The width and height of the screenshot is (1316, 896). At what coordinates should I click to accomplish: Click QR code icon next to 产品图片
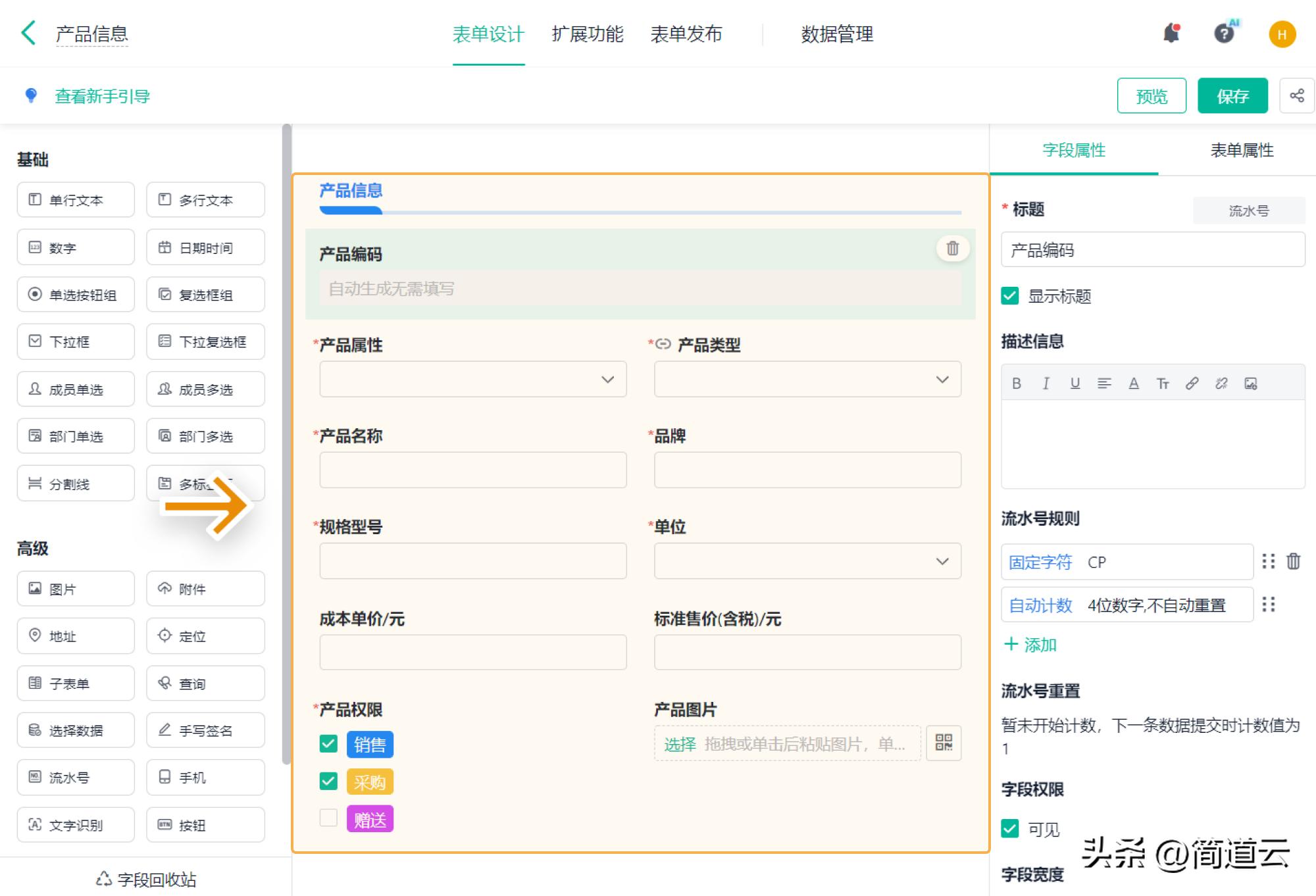(944, 743)
